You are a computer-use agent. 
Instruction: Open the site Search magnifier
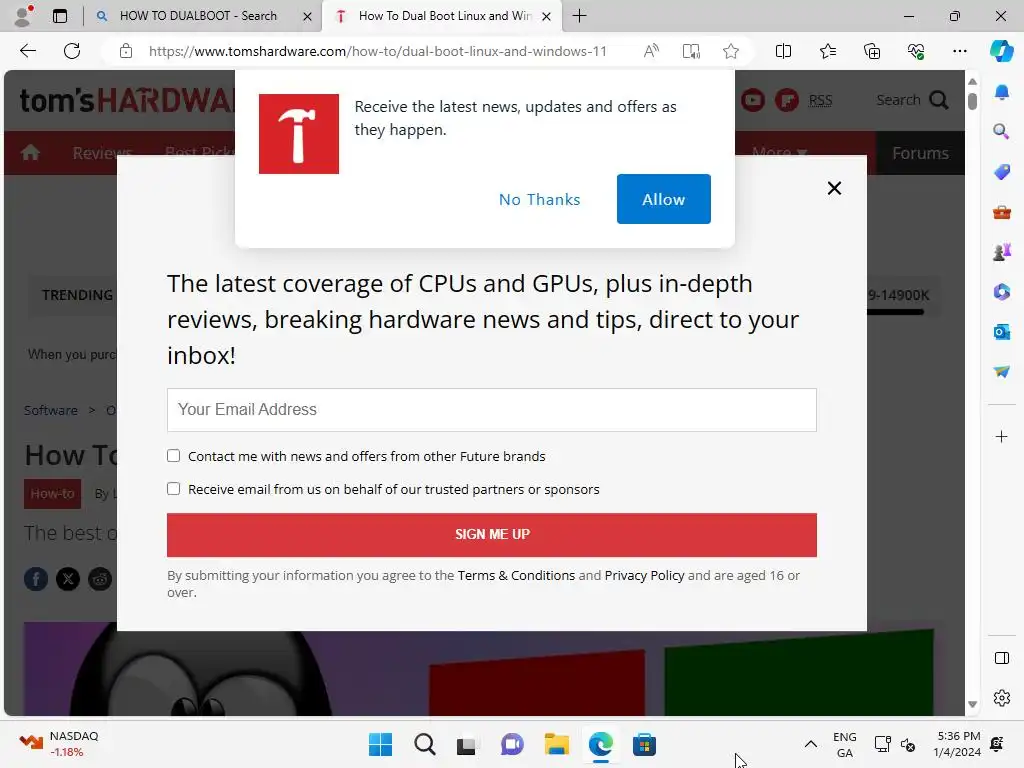coord(938,100)
